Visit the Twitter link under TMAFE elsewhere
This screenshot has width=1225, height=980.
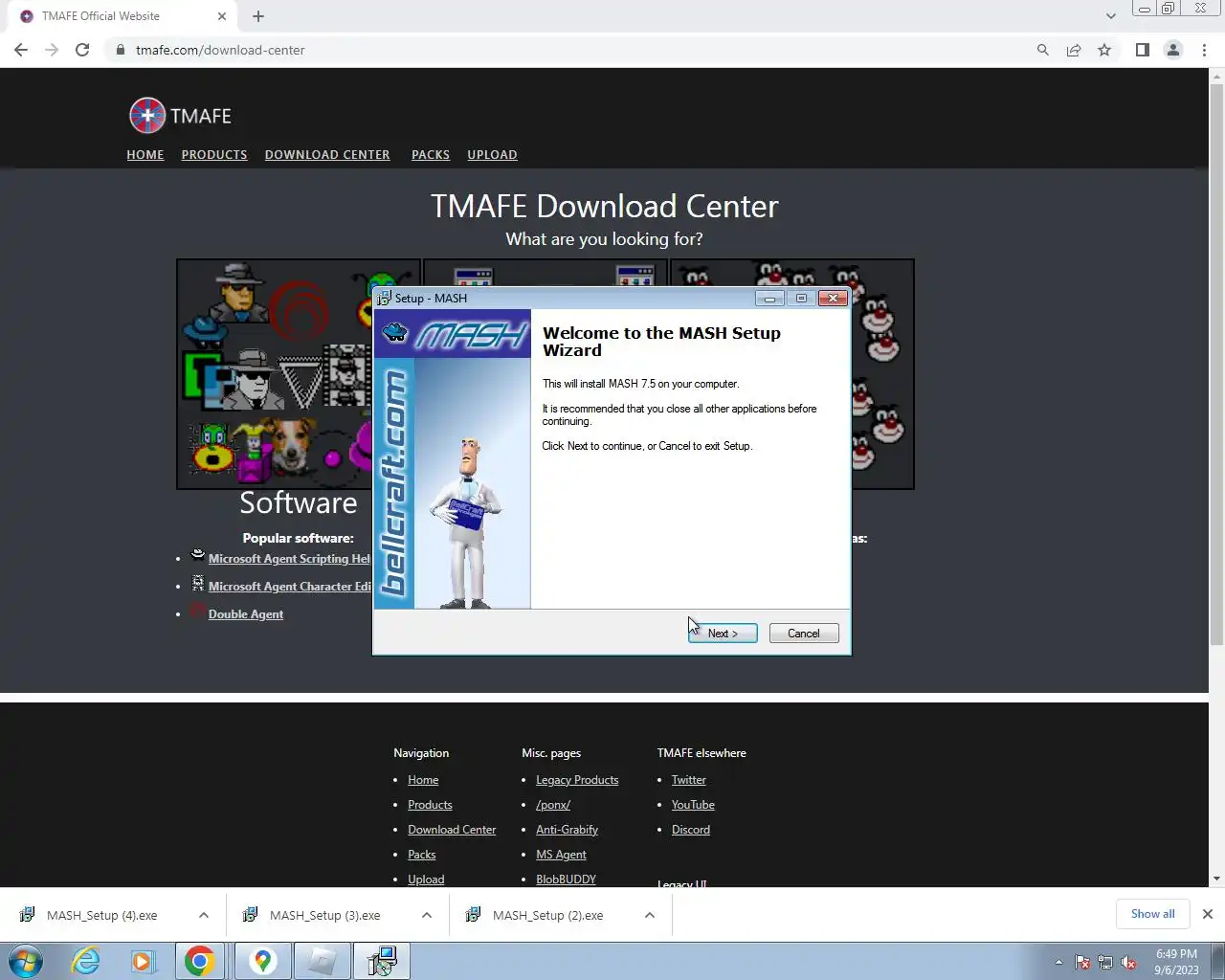tap(689, 780)
